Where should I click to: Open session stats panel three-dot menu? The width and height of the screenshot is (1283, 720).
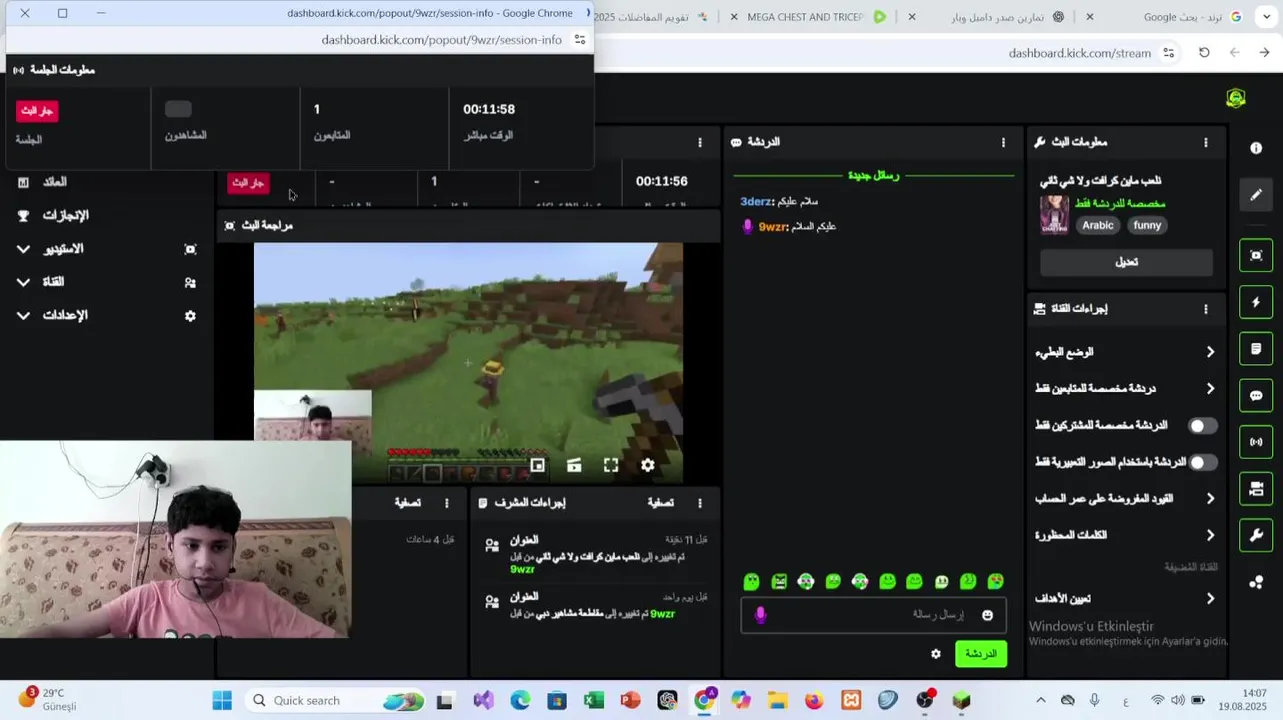point(700,142)
